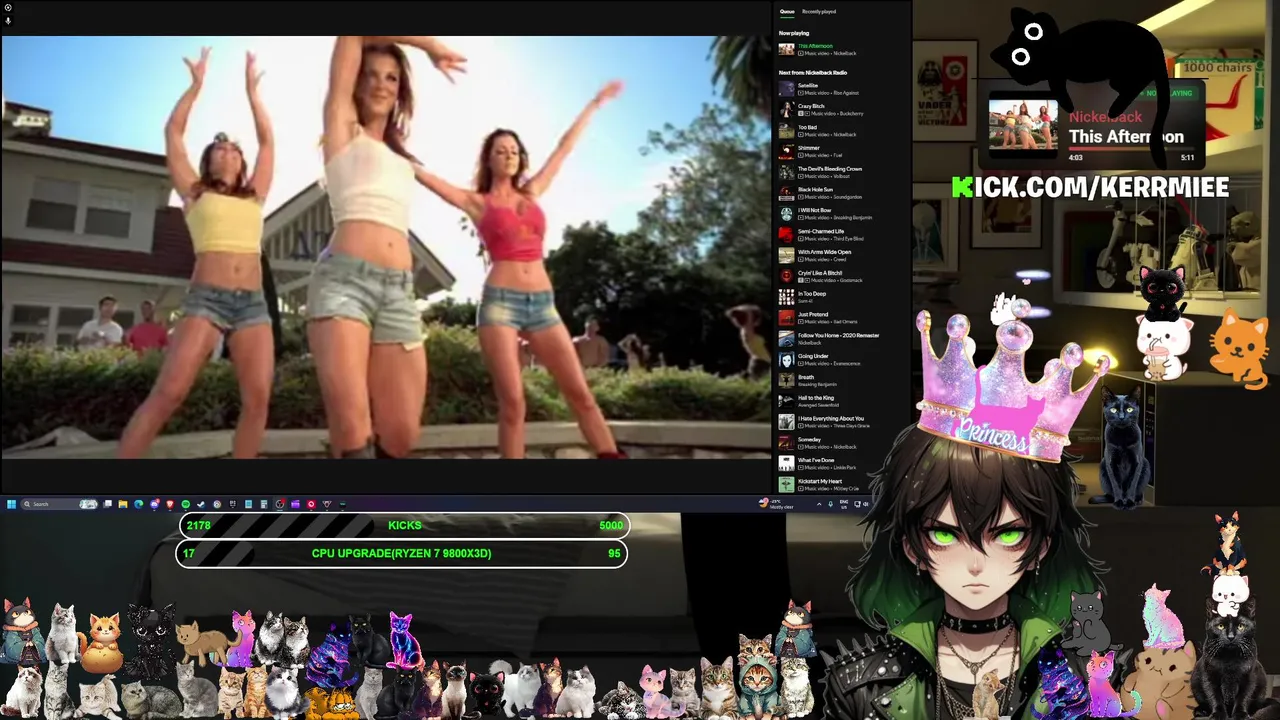Play 'Going Under' by Evanescence
This screenshot has height=720, width=1280.
840,360
